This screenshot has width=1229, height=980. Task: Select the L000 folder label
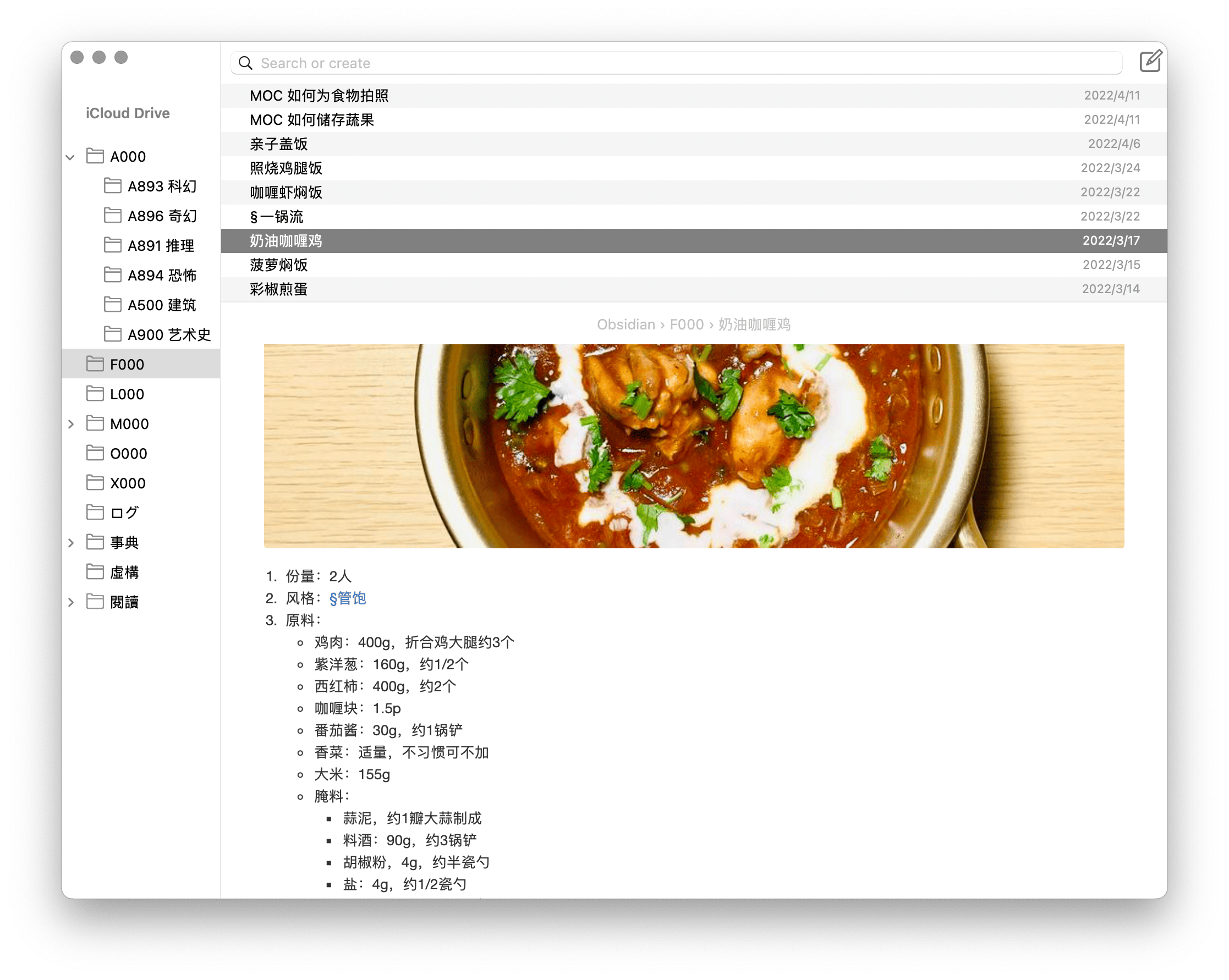click(x=127, y=394)
